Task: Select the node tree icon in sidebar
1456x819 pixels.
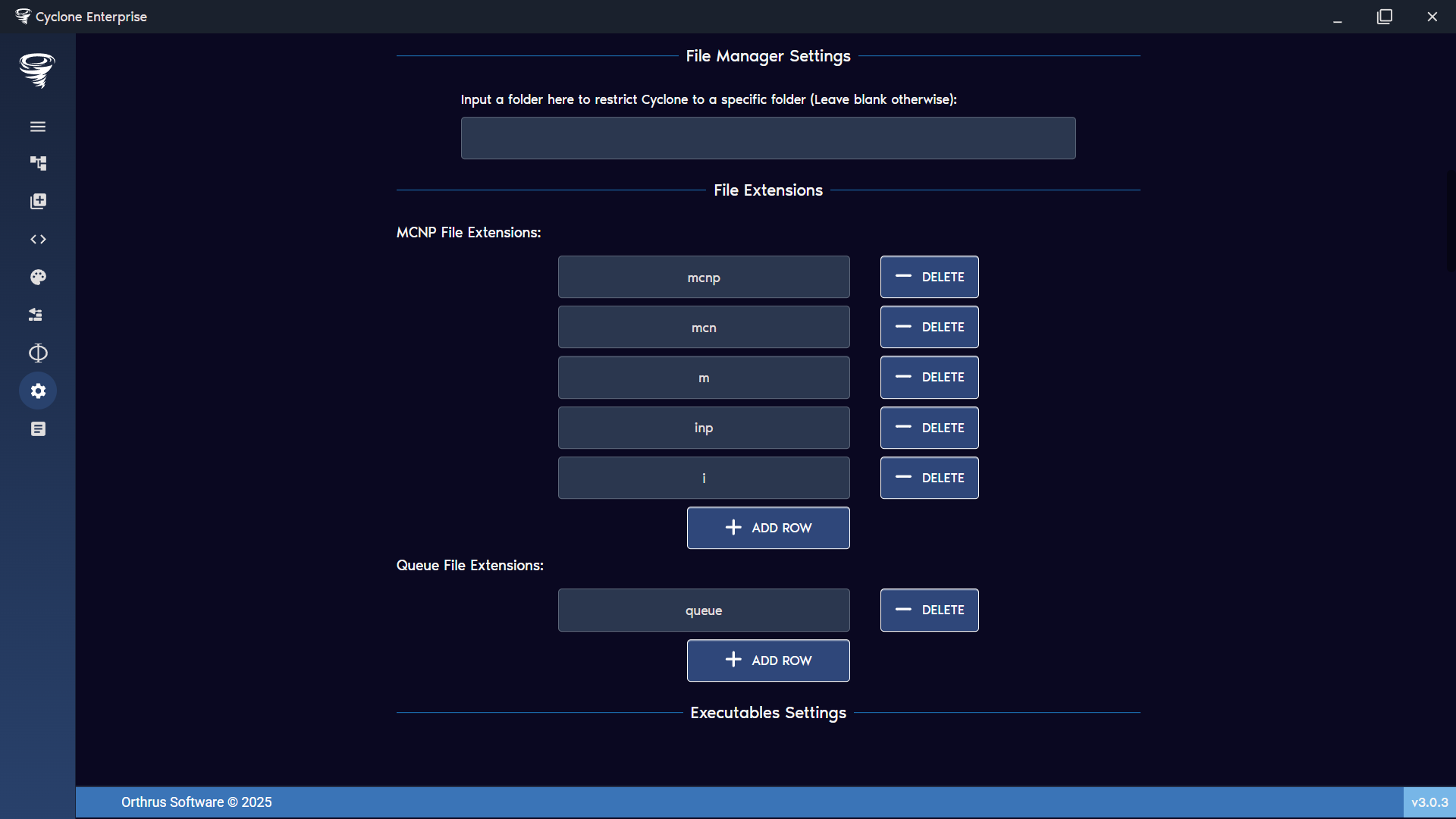Action: [x=37, y=163]
